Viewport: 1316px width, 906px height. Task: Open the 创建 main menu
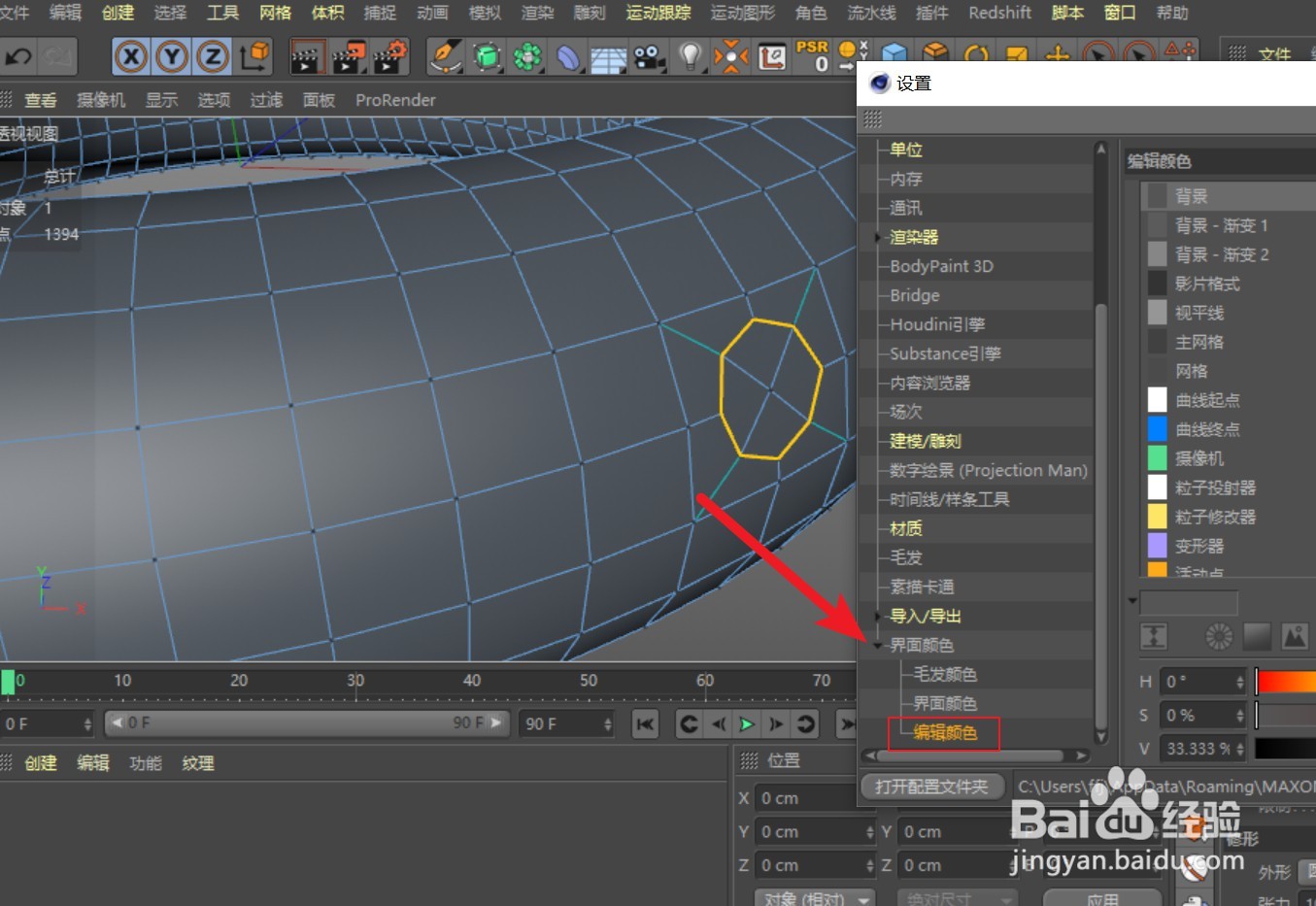[x=118, y=13]
